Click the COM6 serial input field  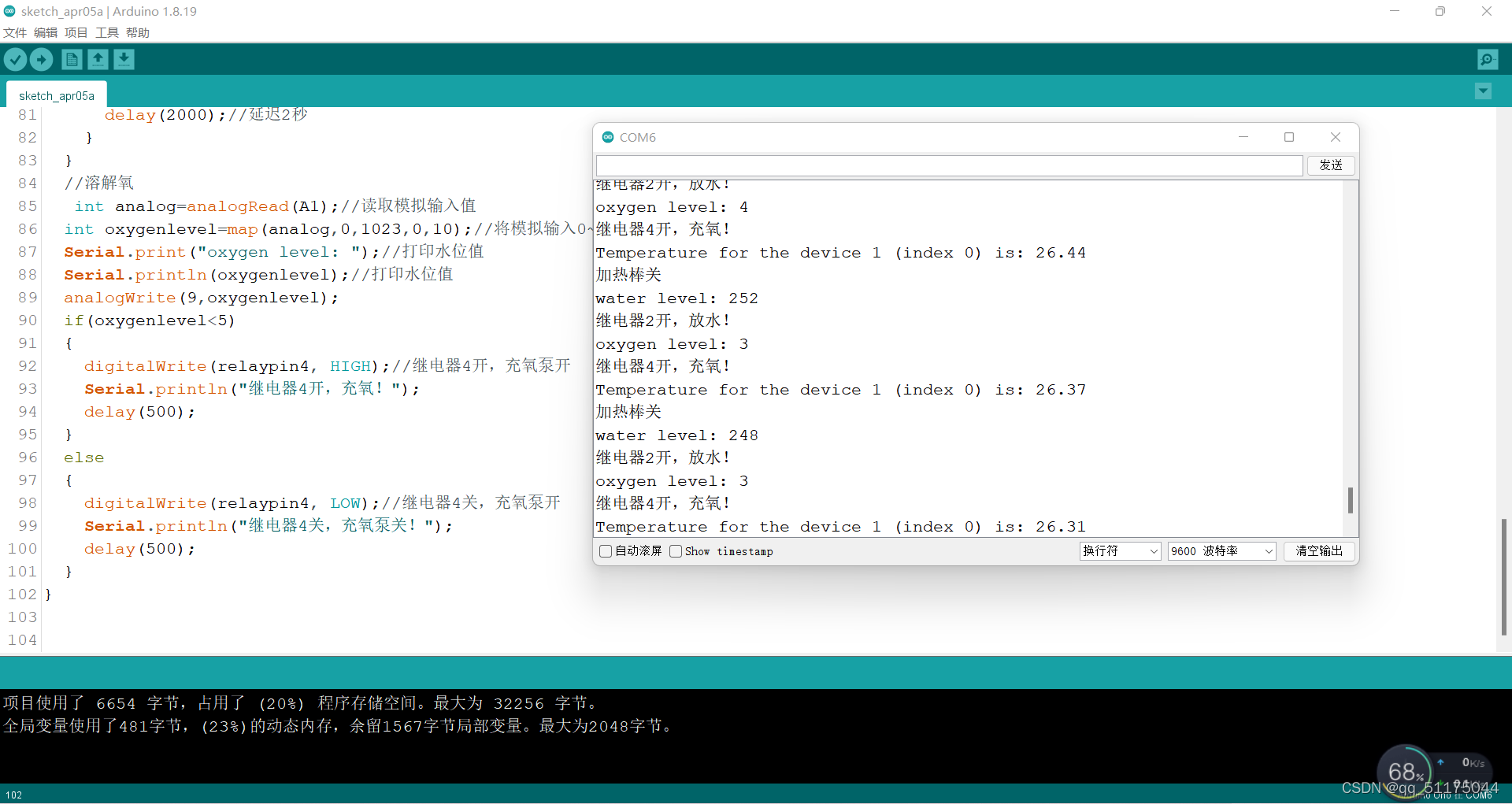[x=949, y=165]
